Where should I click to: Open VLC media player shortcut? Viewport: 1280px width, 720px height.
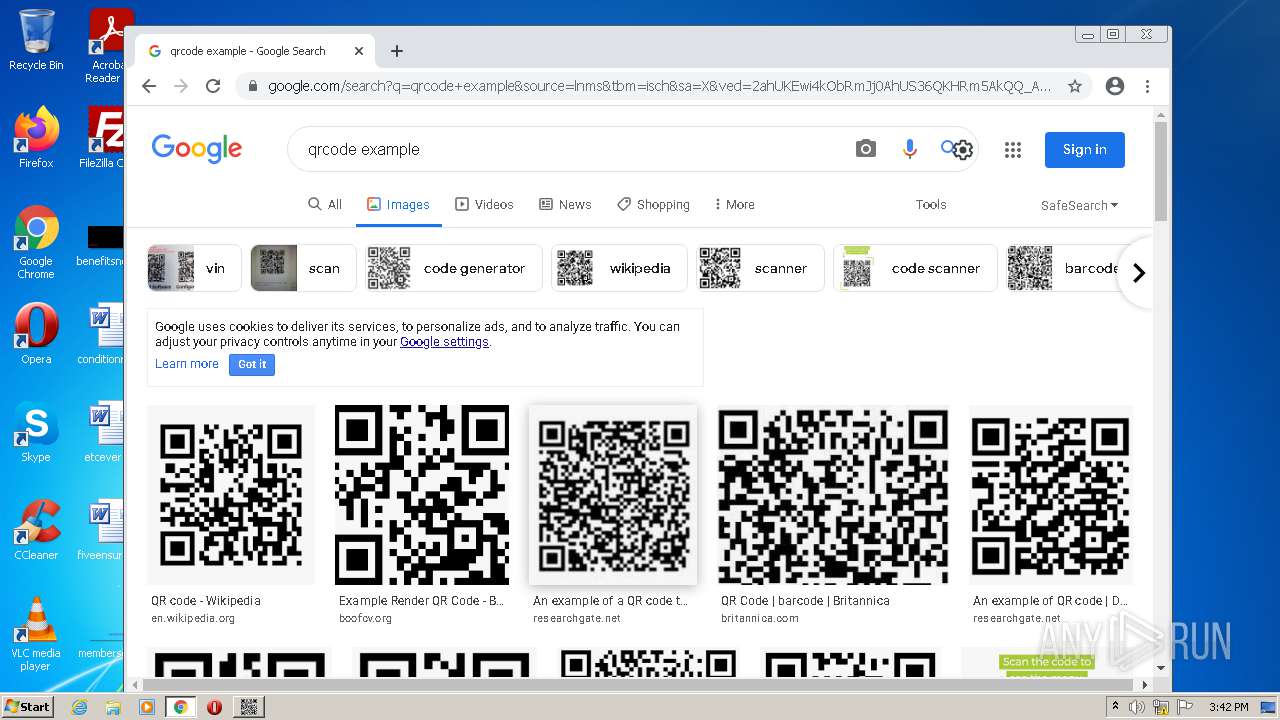[x=36, y=635]
